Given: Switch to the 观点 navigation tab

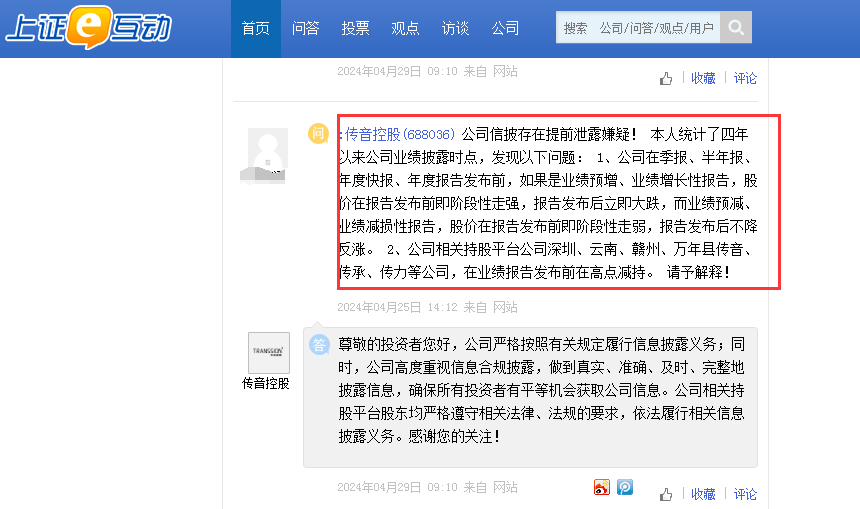Looking at the screenshot, I should (x=405, y=29).
